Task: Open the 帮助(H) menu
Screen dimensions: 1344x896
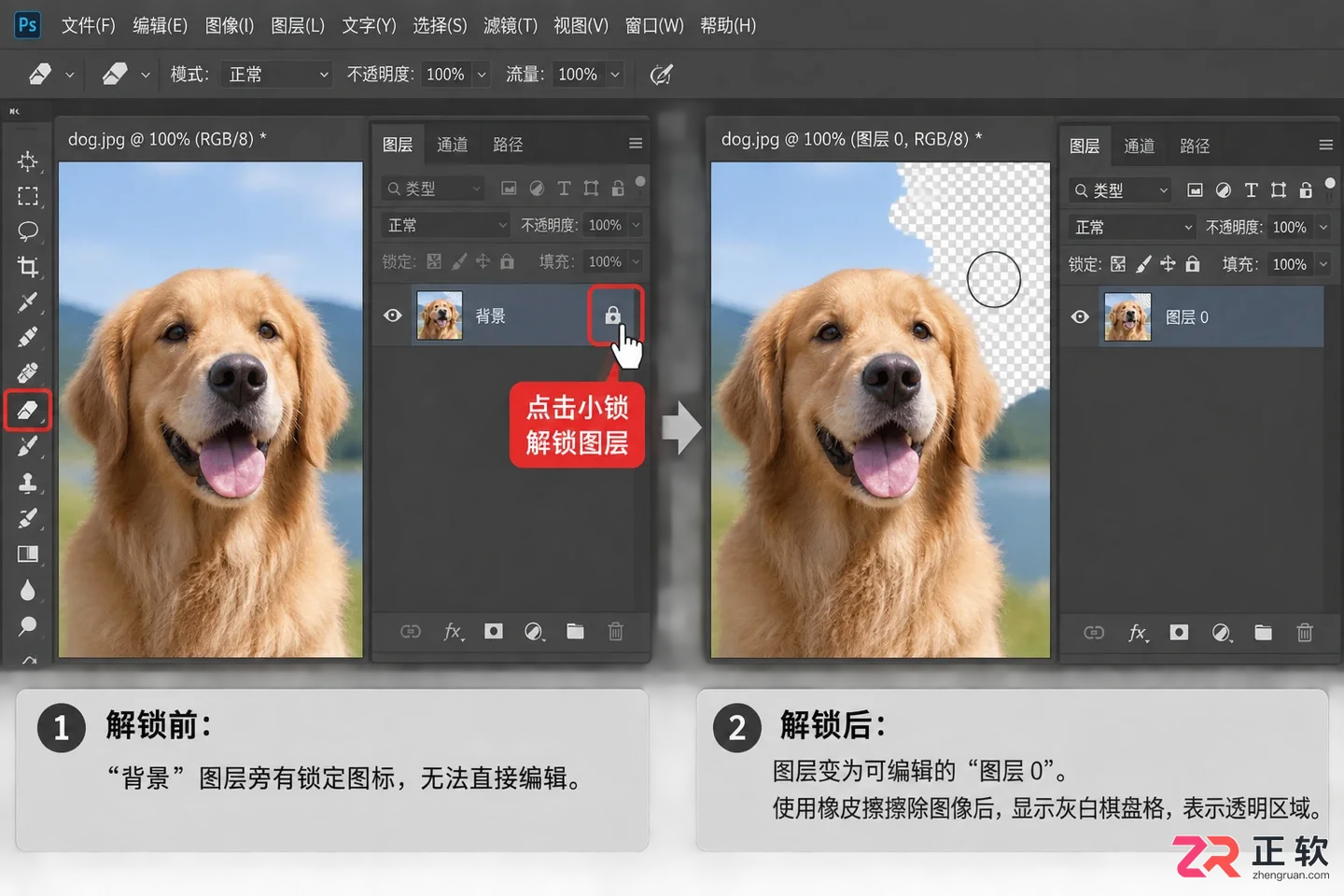Action: 728,25
